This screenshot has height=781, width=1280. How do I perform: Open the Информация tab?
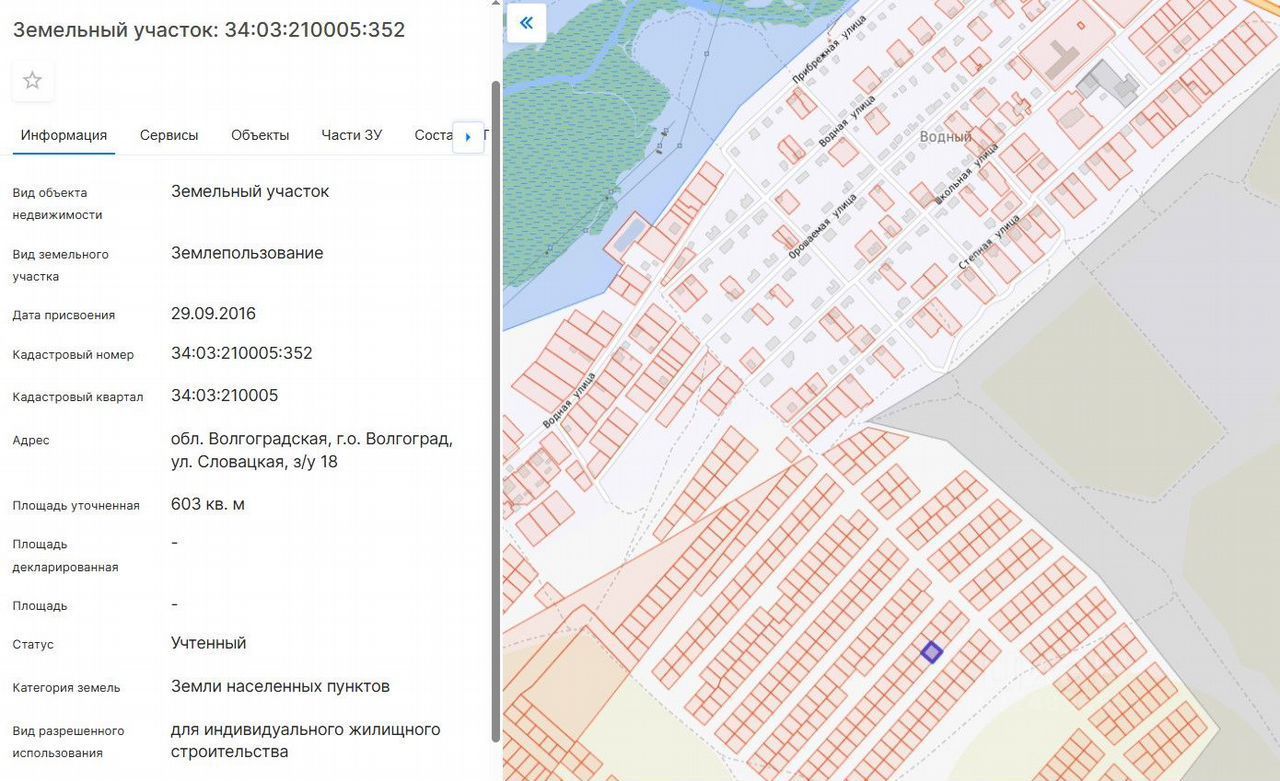[64, 136]
